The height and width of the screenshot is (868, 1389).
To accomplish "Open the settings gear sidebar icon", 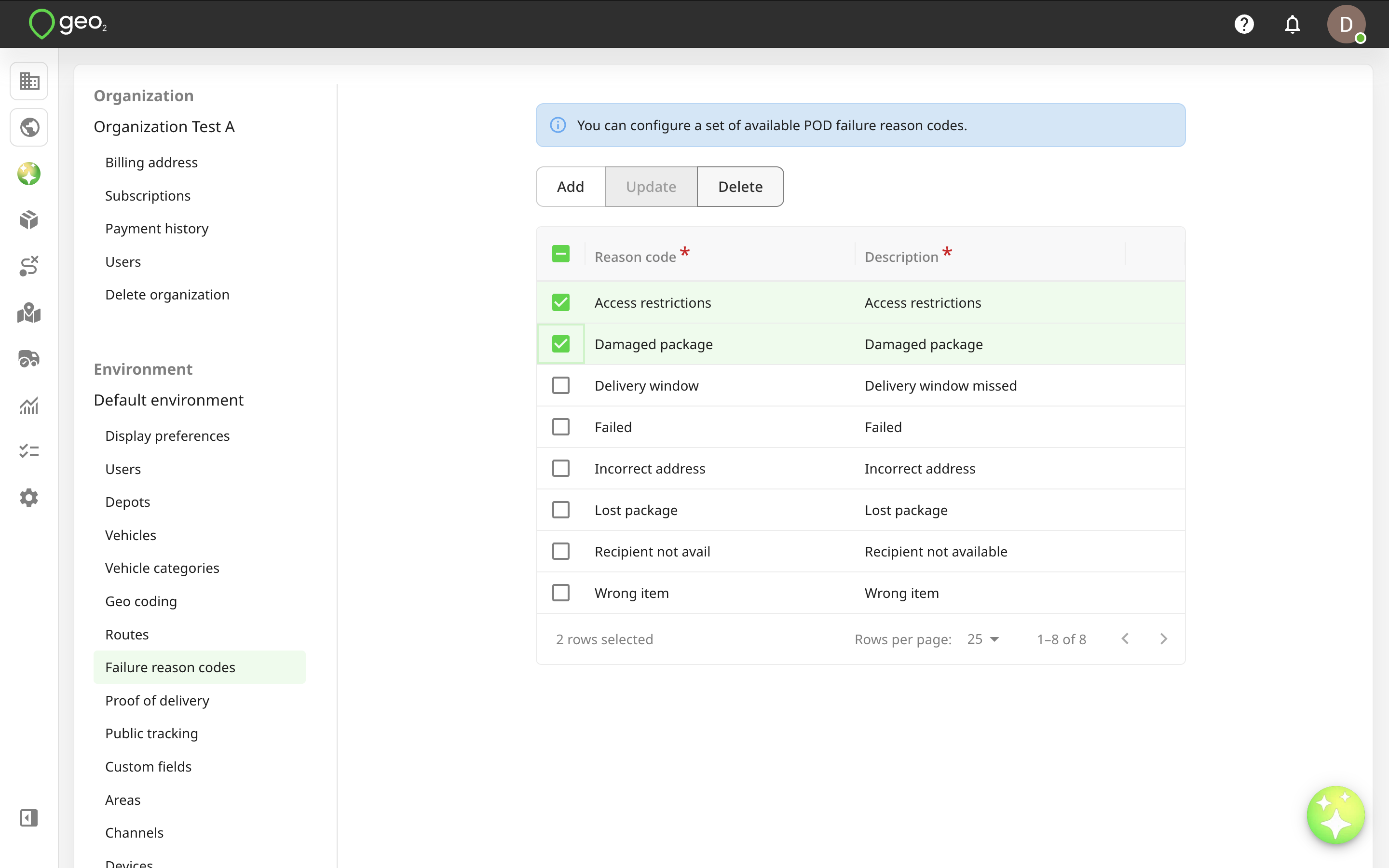I will [29, 498].
